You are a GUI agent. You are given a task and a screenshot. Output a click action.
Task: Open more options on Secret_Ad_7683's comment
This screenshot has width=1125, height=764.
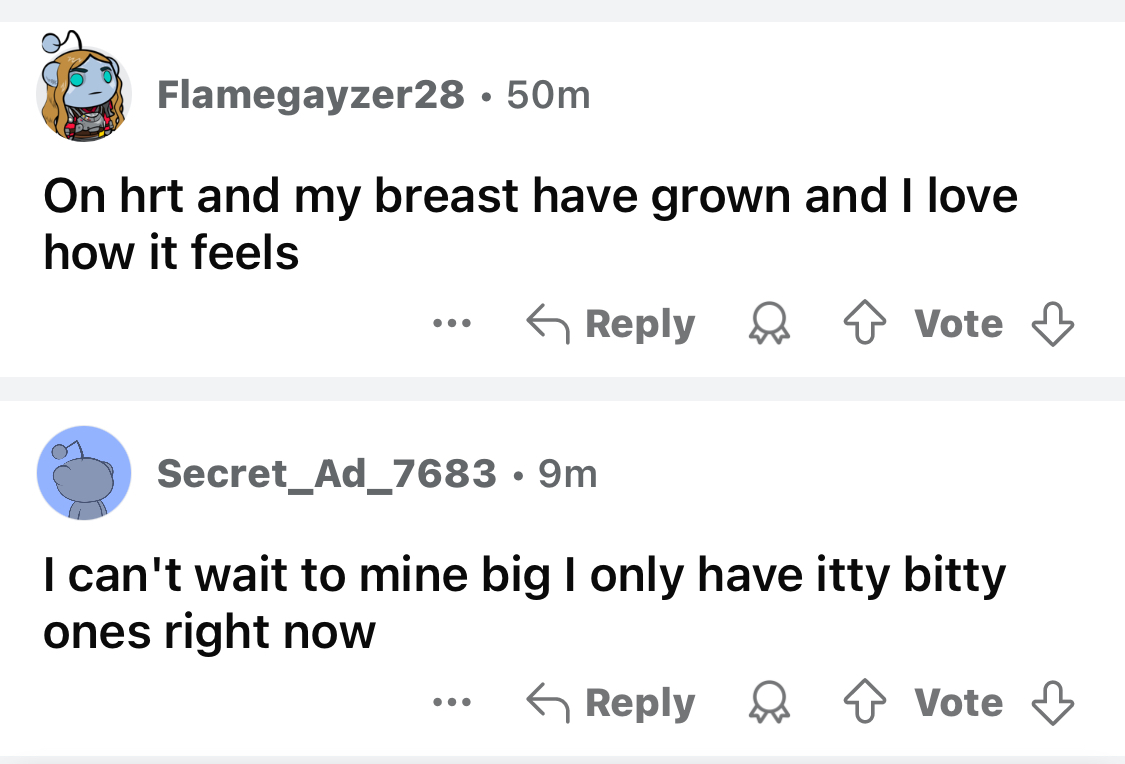point(451,703)
